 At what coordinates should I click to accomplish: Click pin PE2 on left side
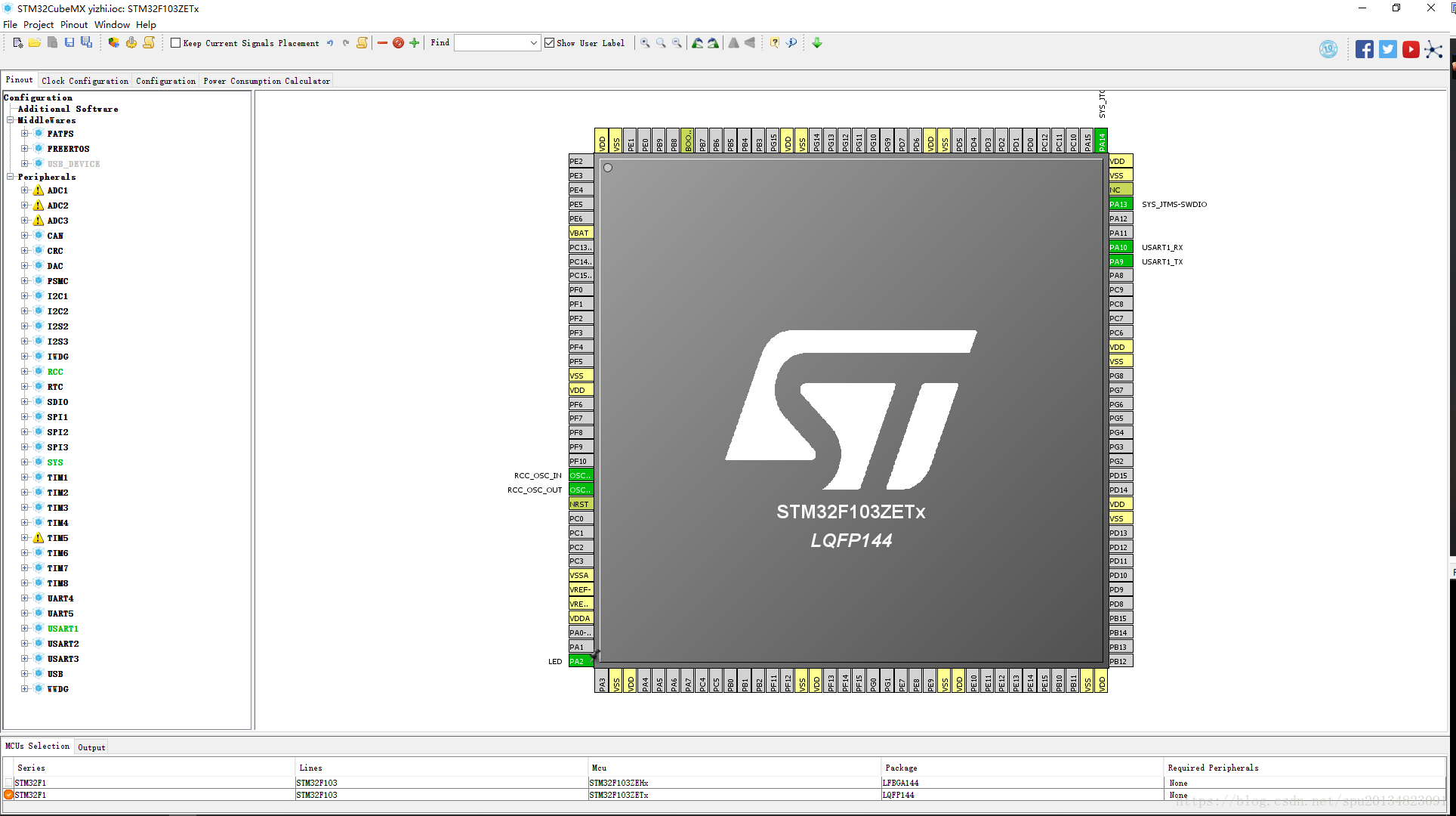click(x=581, y=161)
